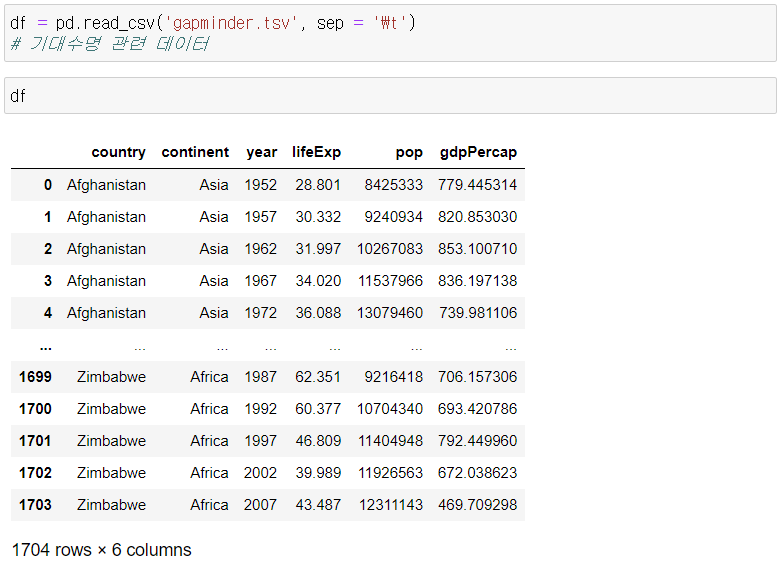Click gdpPercap value 706.157306

(478, 377)
